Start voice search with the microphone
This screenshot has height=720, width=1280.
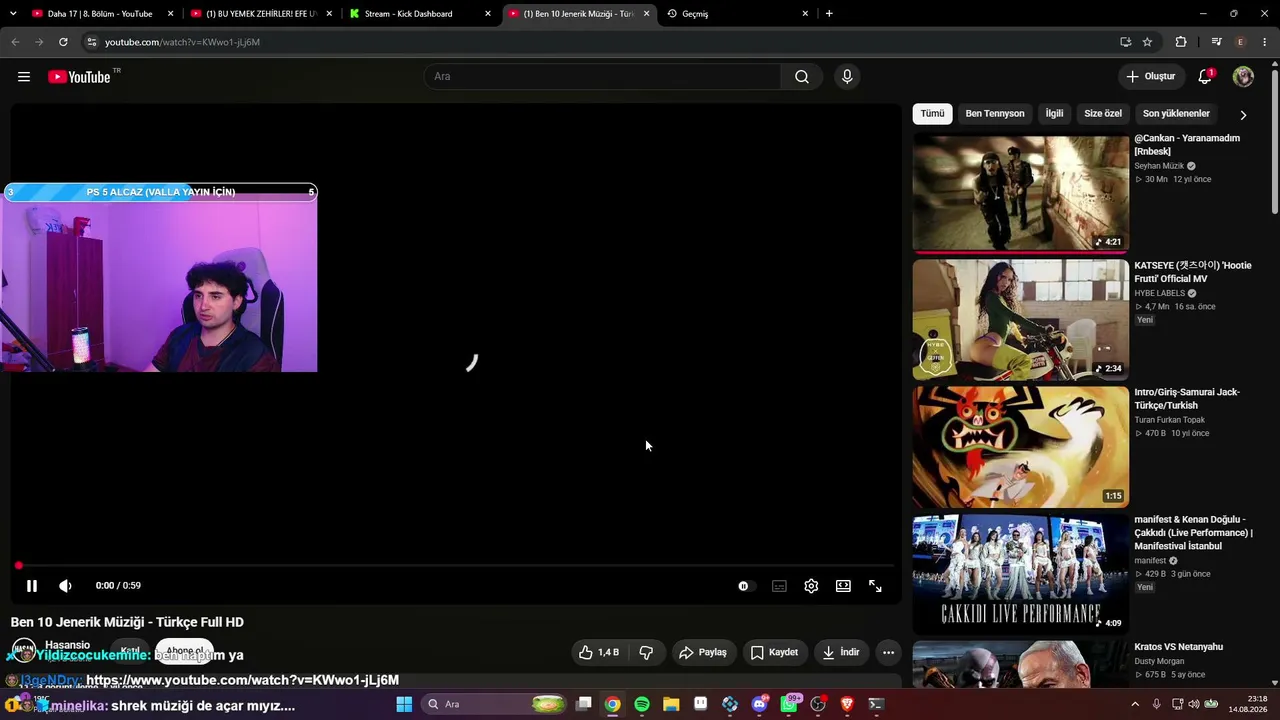[847, 77]
